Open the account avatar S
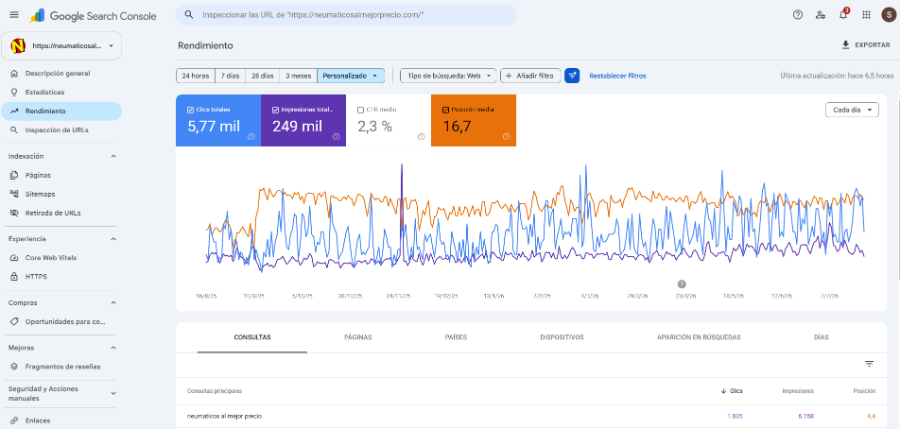 point(888,15)
